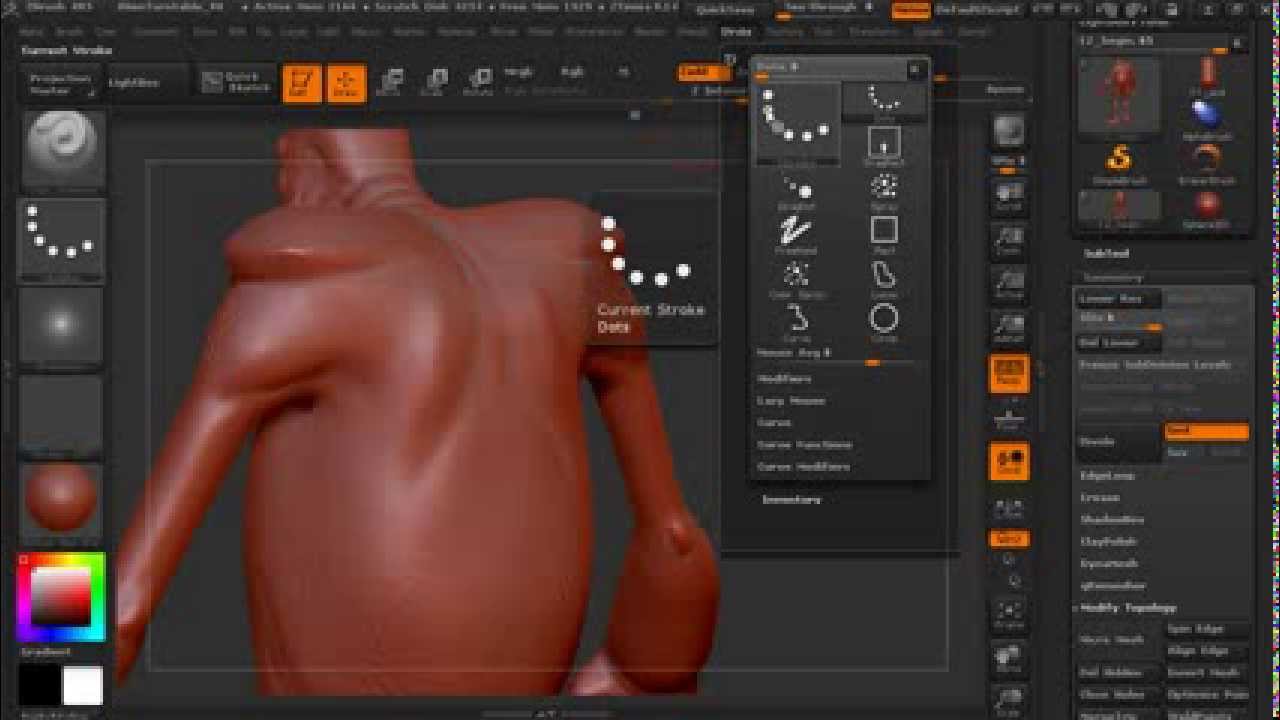The height and width of the screenshot is (720, 1280).
Task: Adjust the SDiv slider in Geometry
Action: [x=1119, y=320]
